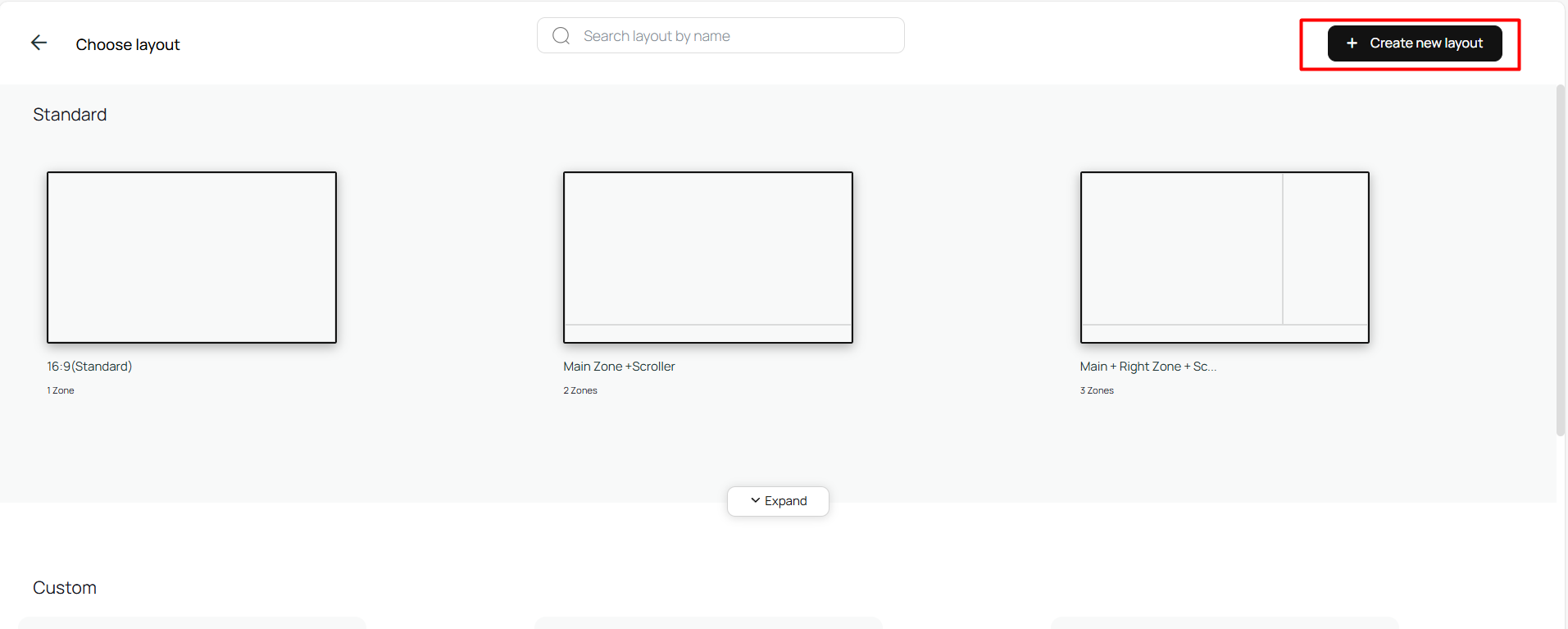Click the back arrow icon
The image size is (1568, 629).
39,43
